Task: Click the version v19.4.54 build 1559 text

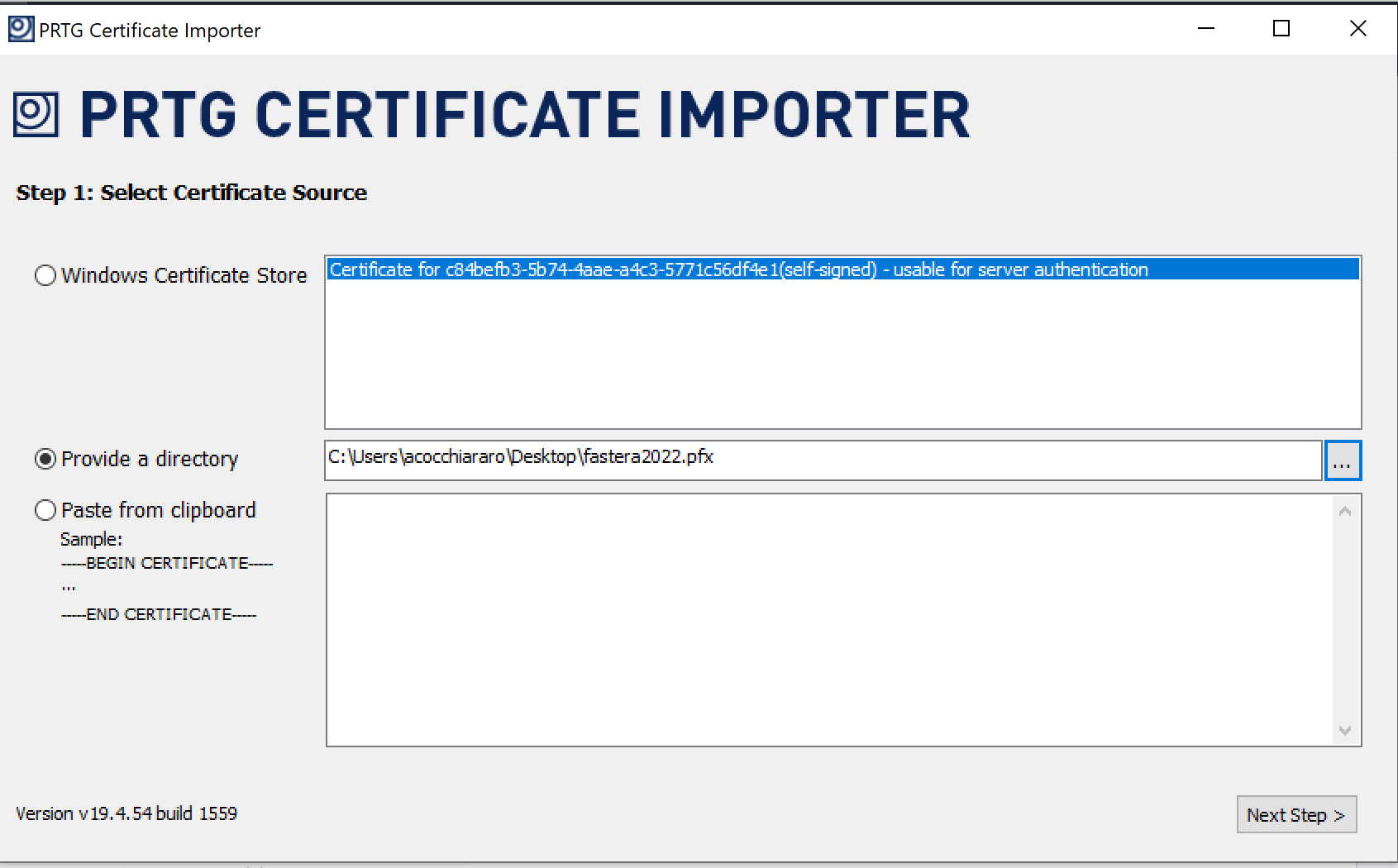Action: 126,813
